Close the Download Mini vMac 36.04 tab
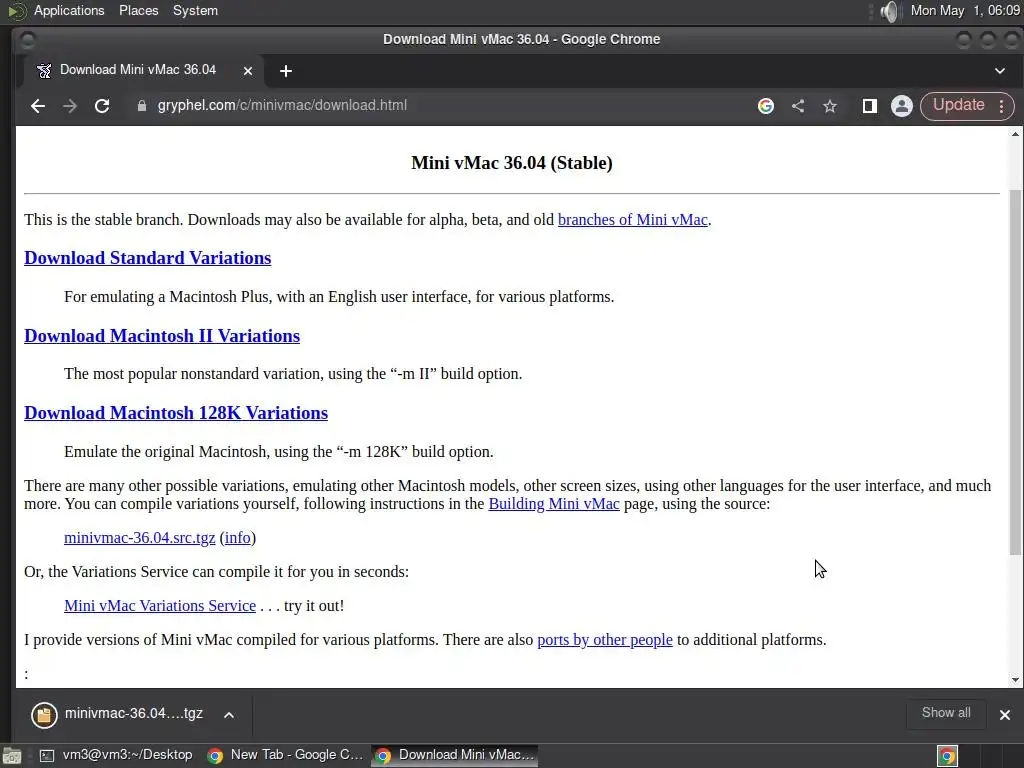Screen dimensions: 1024x768 click(248, 71)
